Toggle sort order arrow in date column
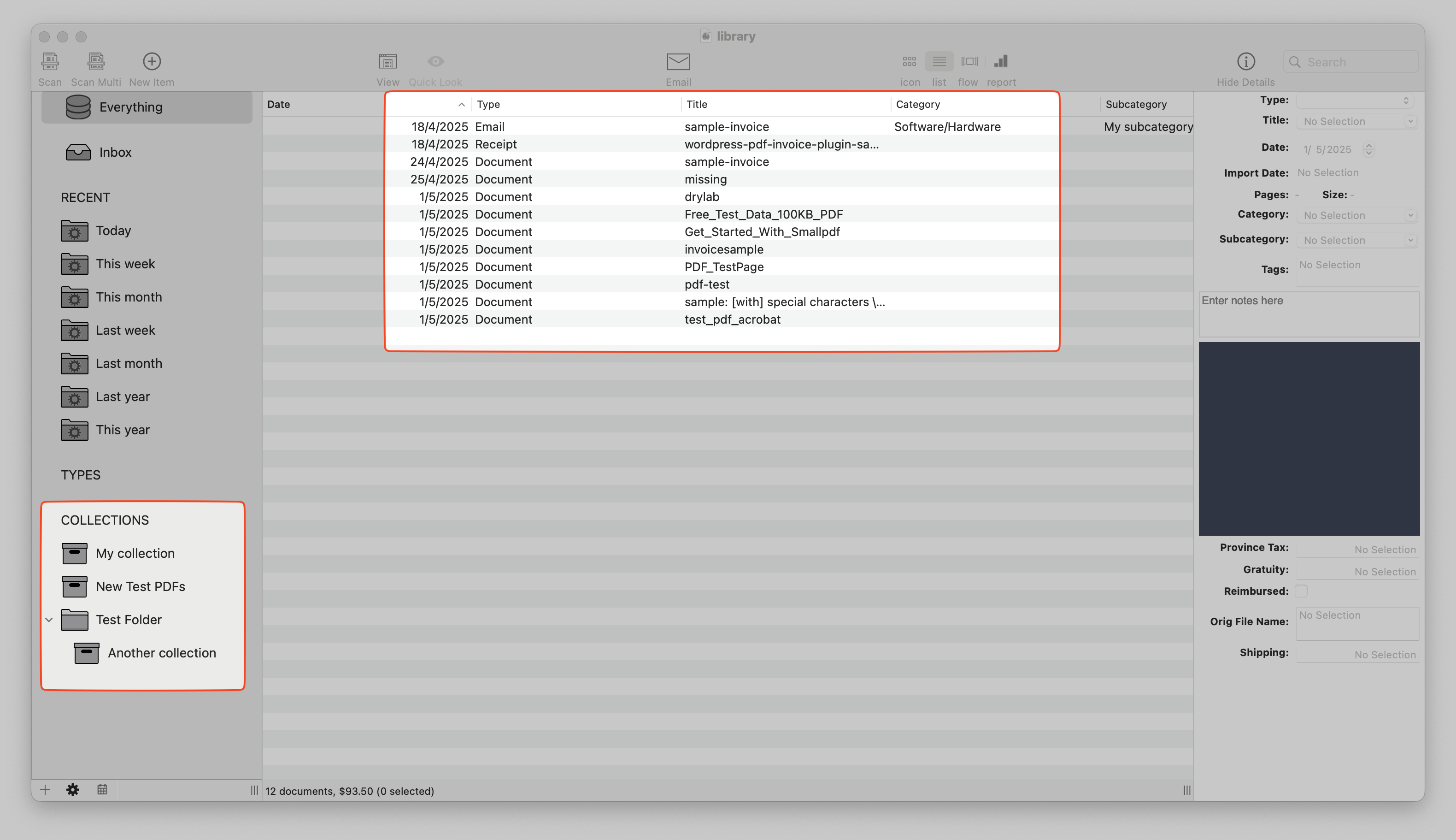 click(x=461, y=104)
